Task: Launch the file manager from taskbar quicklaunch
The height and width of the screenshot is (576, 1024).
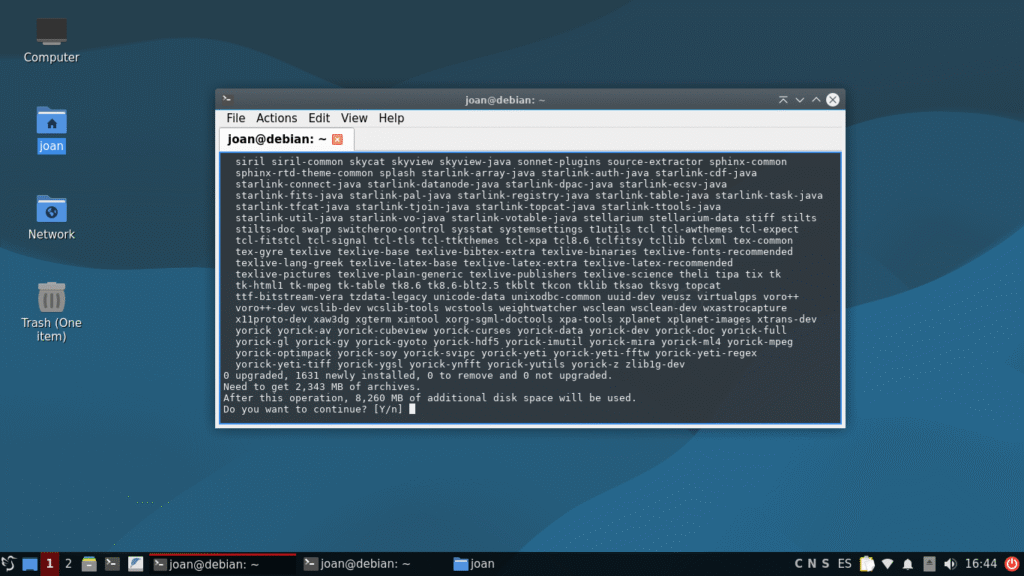Action: pos(89,564)
